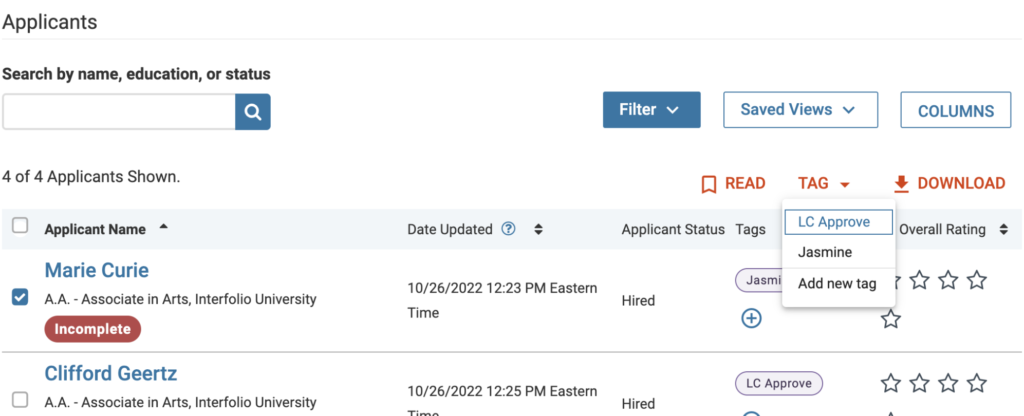Open the Date Updated help question icon
The image size is (1024, 416).
point(509,229)
